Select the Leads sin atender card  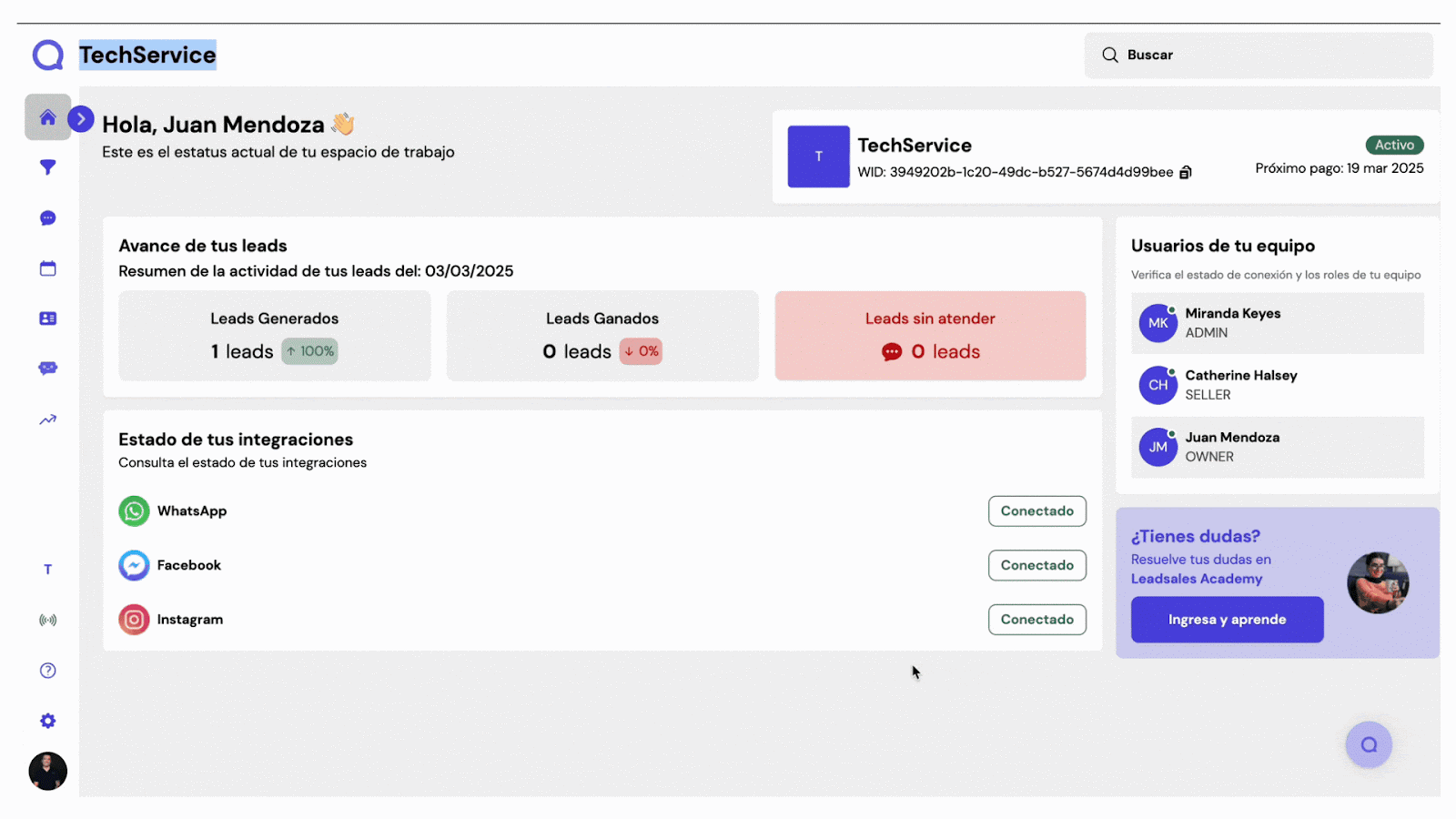[x=930, y=336]
